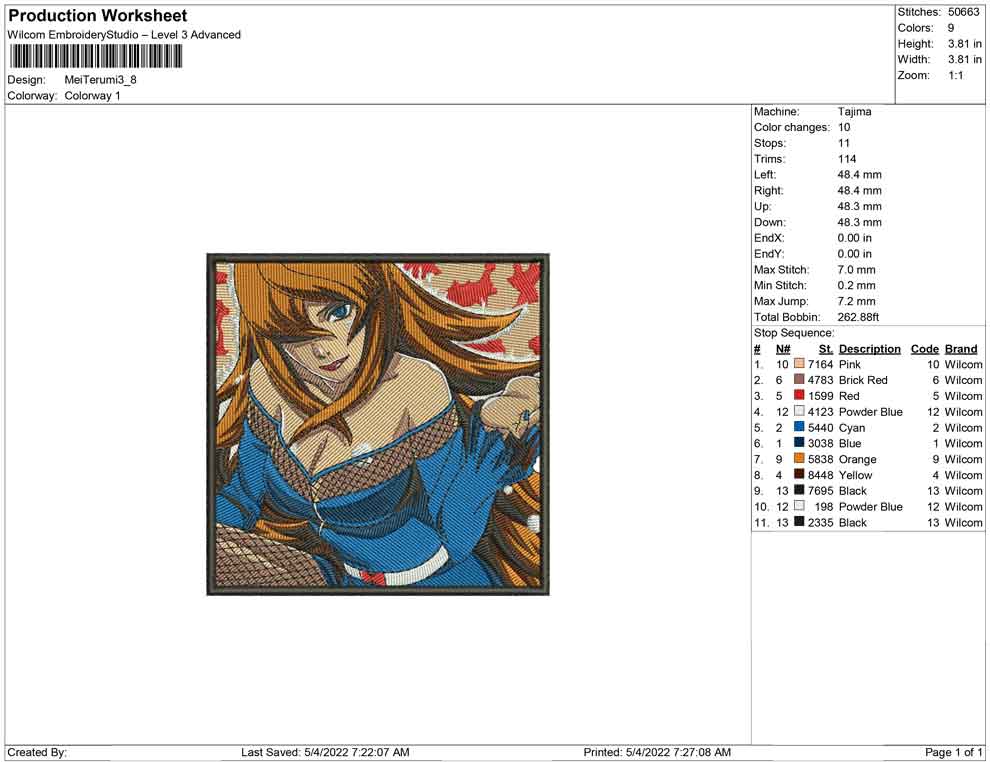The image size is (990, 762).
Task: Click the barcode under the worksheet title
Action: (x=95, y=57)
